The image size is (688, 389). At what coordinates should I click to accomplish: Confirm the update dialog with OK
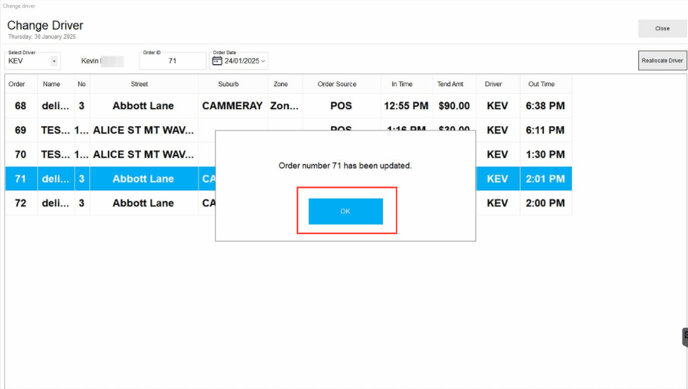[345, 211]
